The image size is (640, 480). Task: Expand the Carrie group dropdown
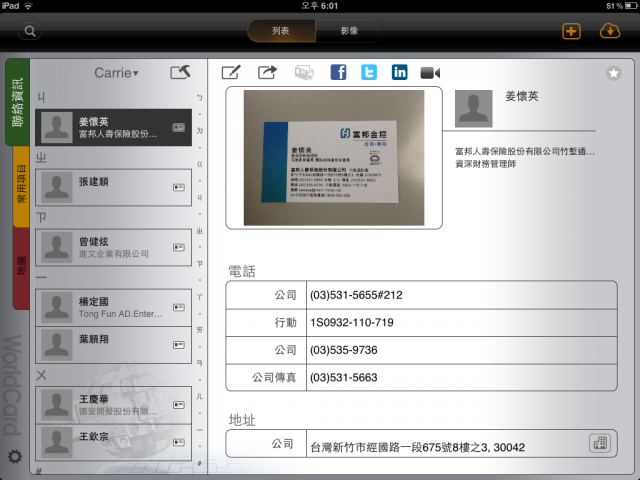tap(116, 73)
